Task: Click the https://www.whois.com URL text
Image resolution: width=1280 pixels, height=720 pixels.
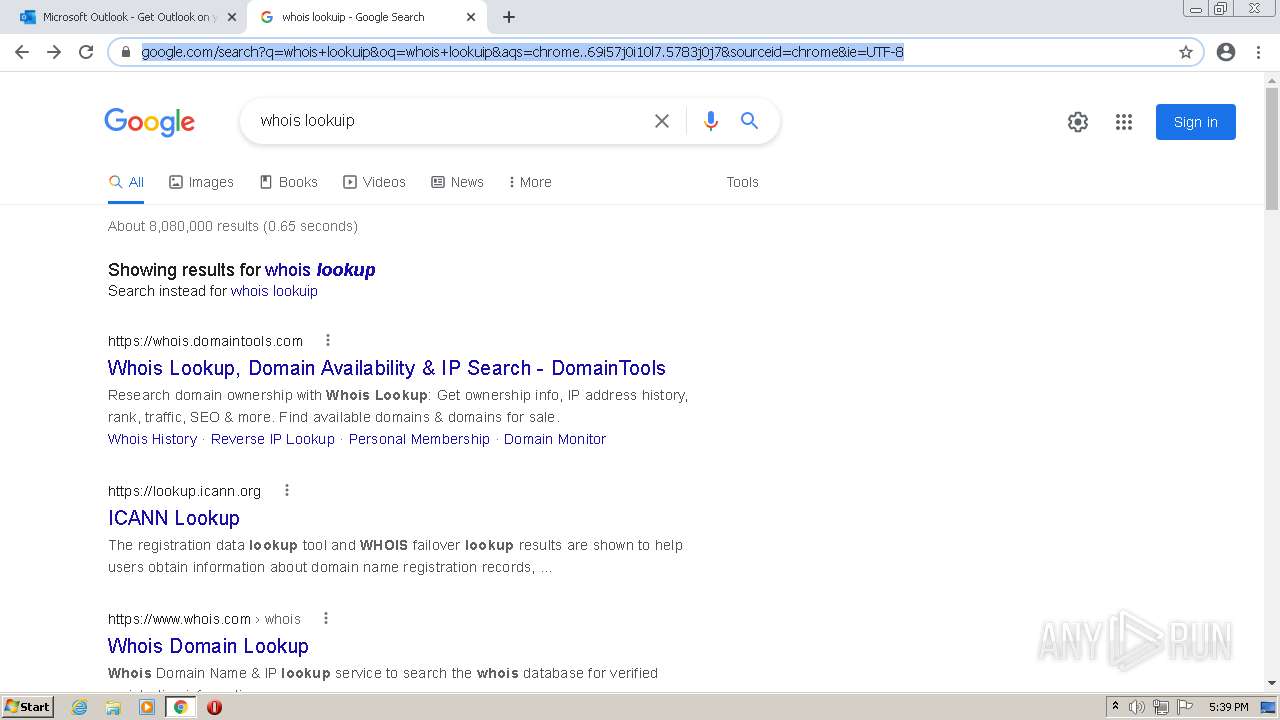Action: click(x=179, y=619)
